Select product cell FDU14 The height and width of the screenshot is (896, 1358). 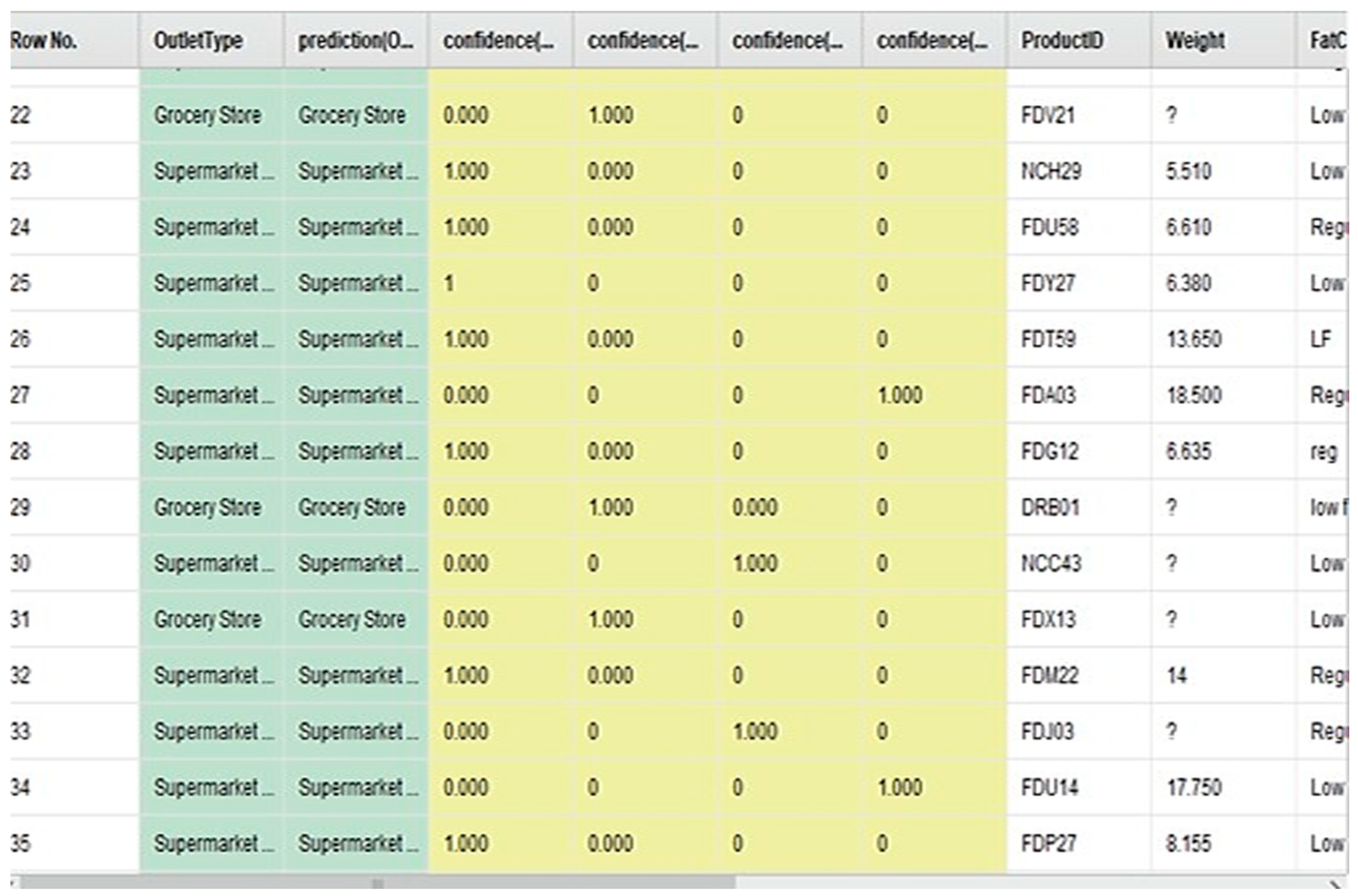click(x=1050, y=787)
